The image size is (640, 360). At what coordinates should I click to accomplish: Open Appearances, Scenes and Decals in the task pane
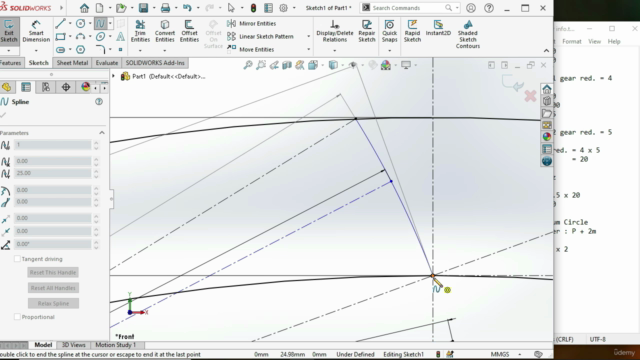(547, 137)
